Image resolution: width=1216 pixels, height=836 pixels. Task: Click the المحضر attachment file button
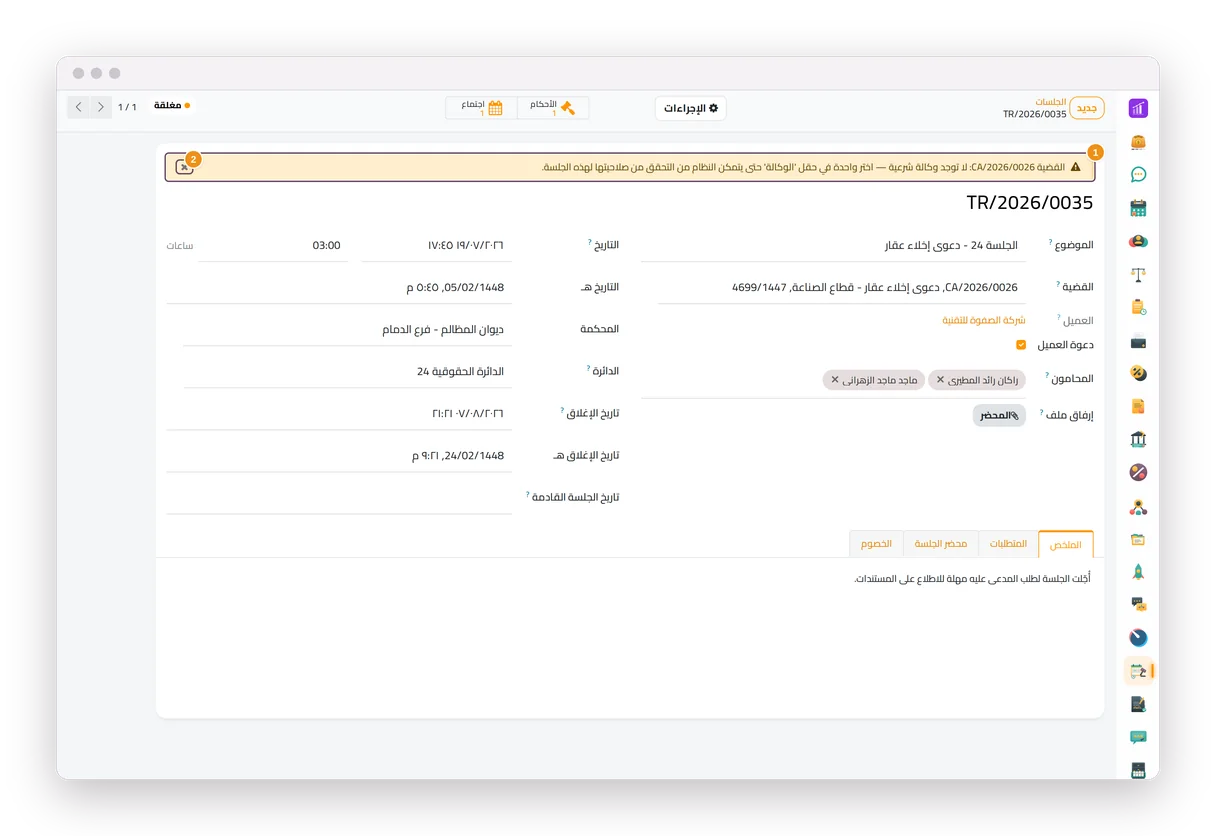999,415
